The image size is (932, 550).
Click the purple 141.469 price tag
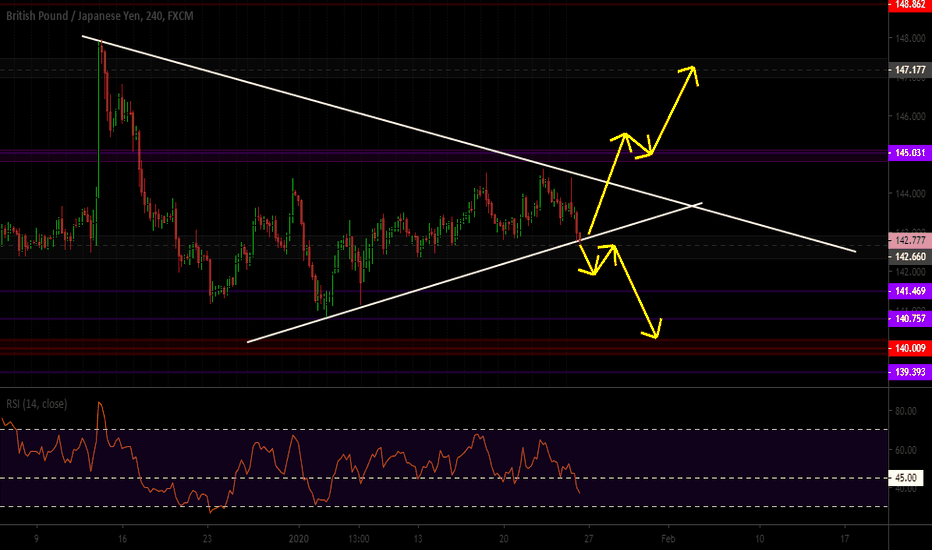[910, 291]
